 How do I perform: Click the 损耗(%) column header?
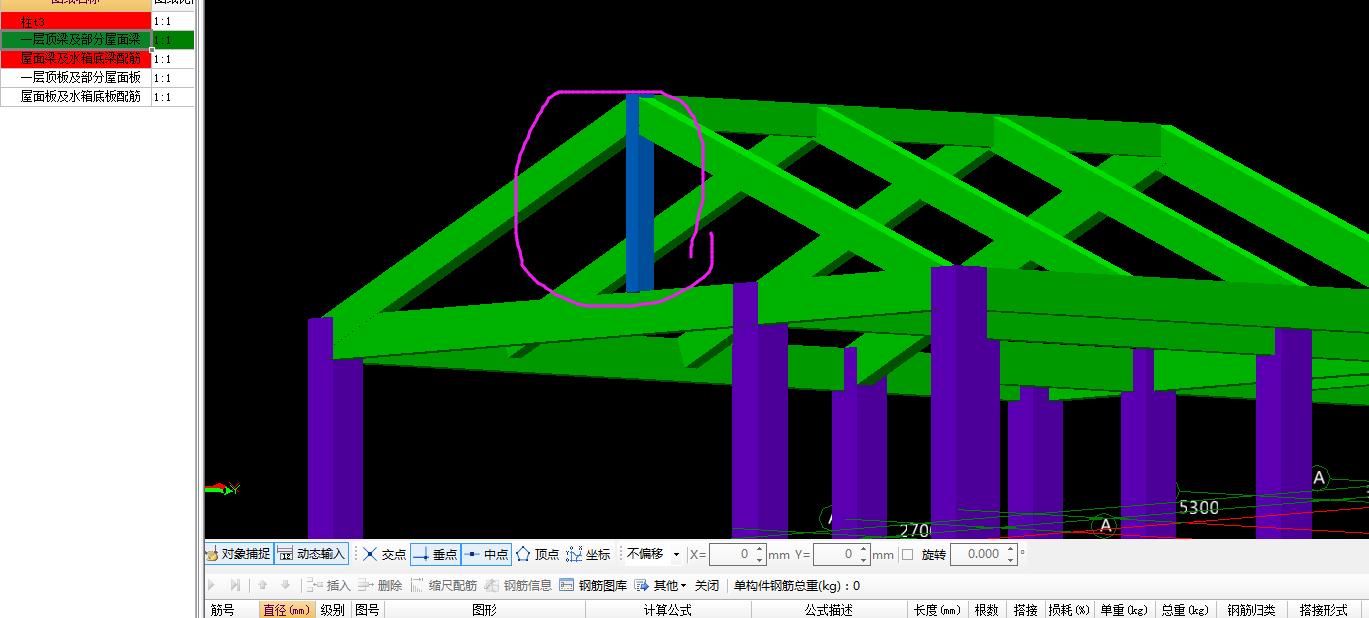(x=1069, y=610)
